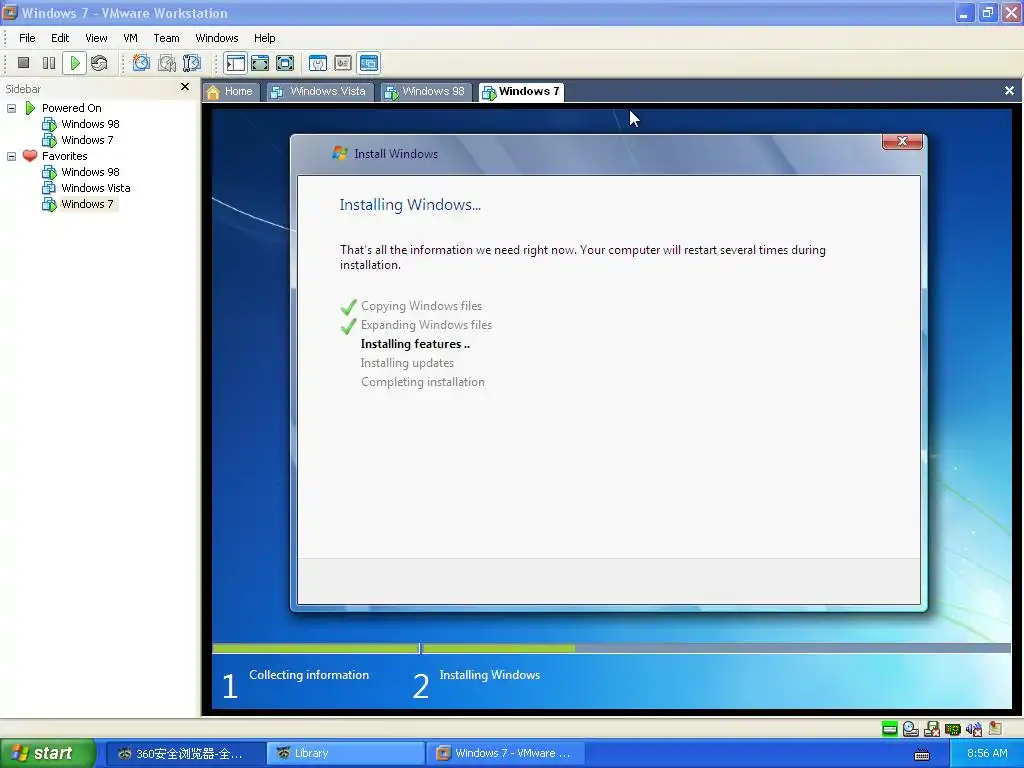Open the Windows menu

click(217, 38)
